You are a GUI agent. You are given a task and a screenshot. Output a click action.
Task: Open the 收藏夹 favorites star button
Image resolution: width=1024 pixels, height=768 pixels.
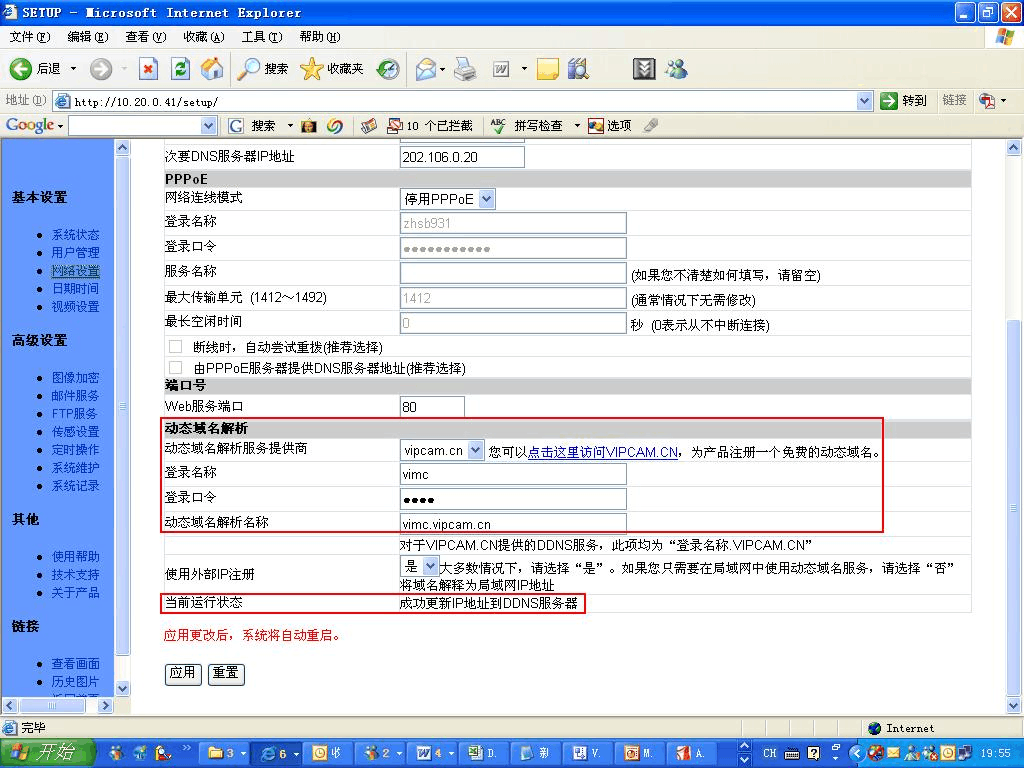point(332,69)
